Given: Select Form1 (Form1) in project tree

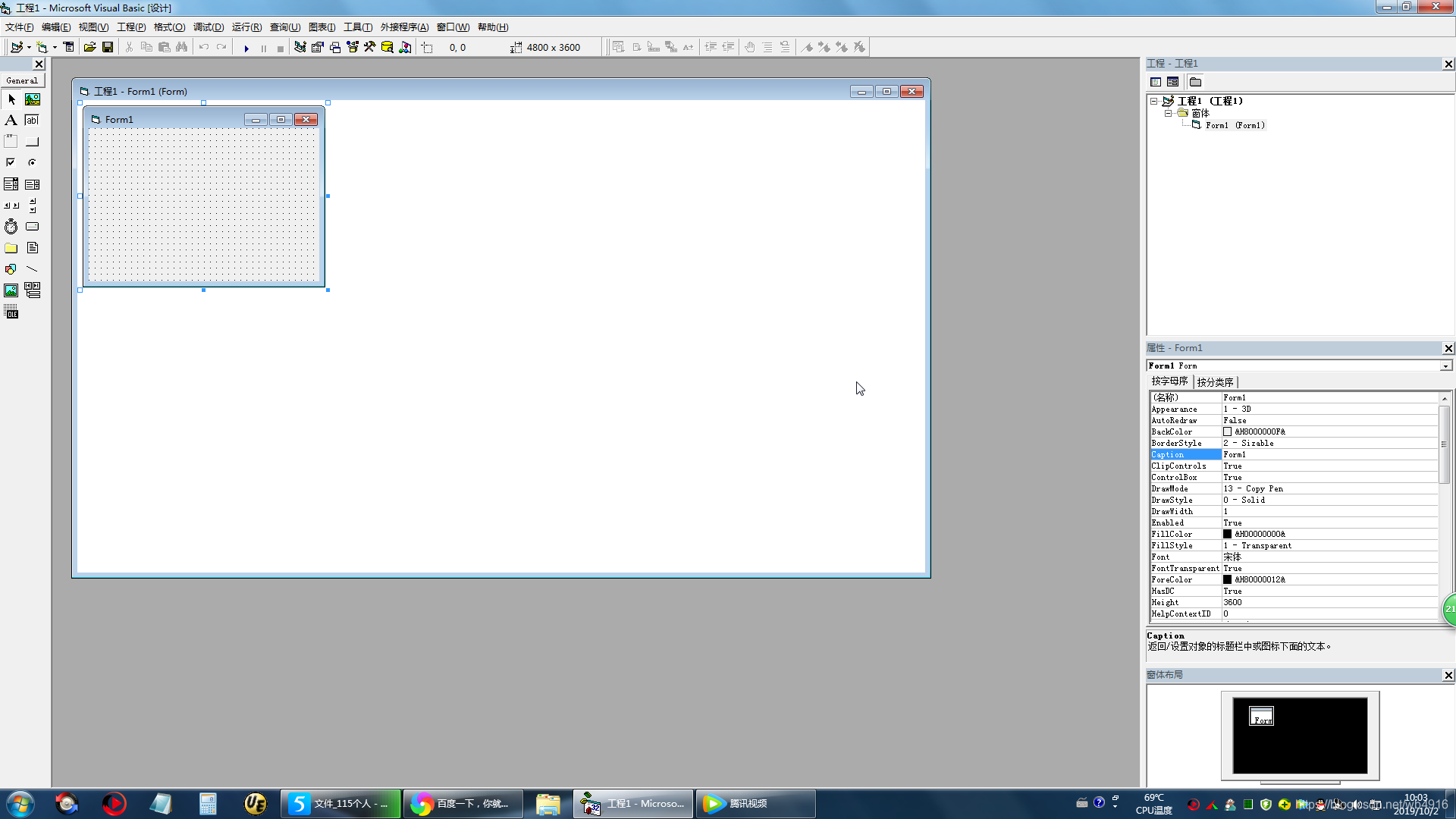Looking at the screenshot, I should coord(1235,125).
